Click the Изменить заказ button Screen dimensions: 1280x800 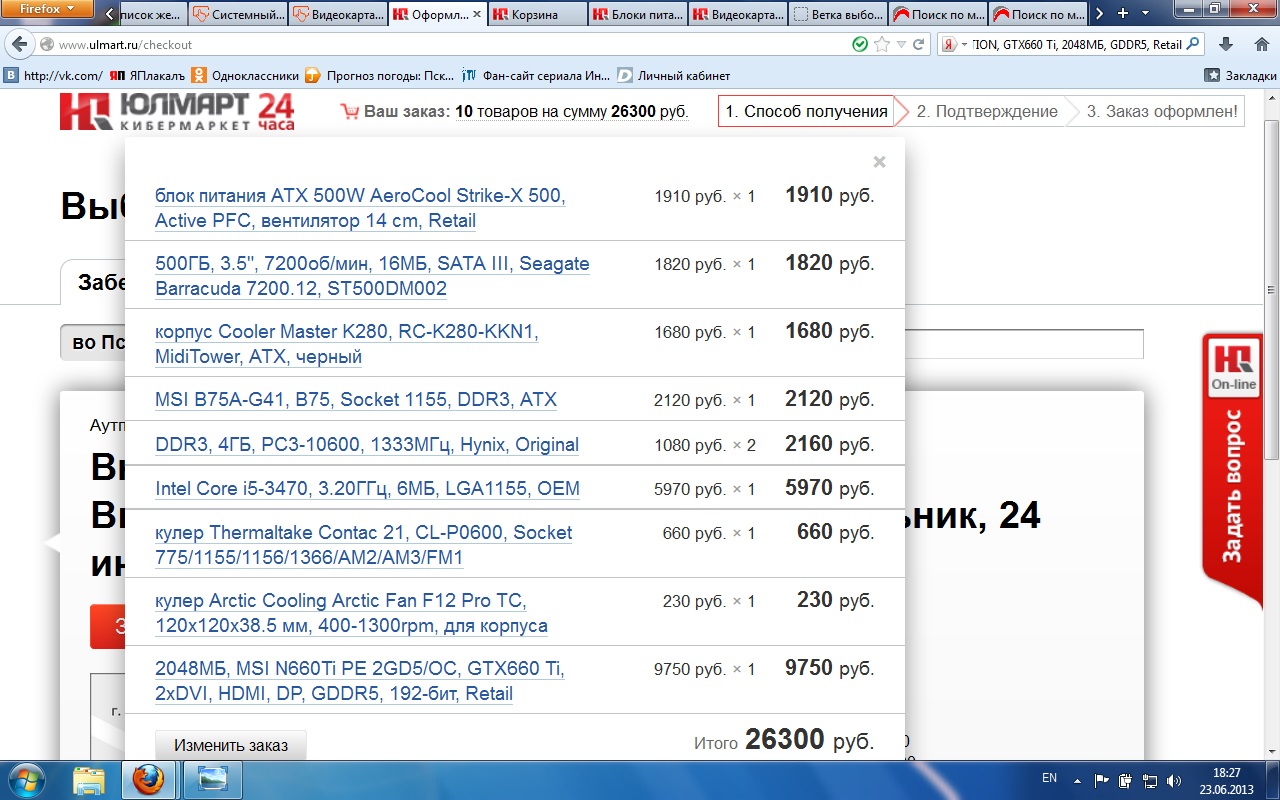(231, 745)
